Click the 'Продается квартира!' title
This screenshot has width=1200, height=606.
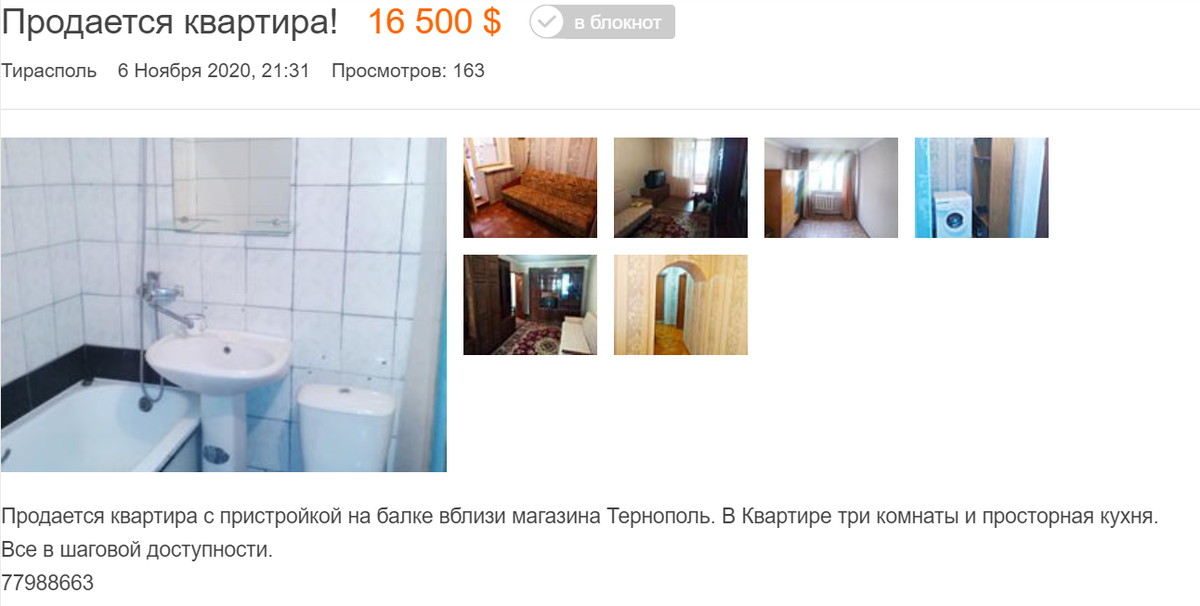click(x=170, y=22)
